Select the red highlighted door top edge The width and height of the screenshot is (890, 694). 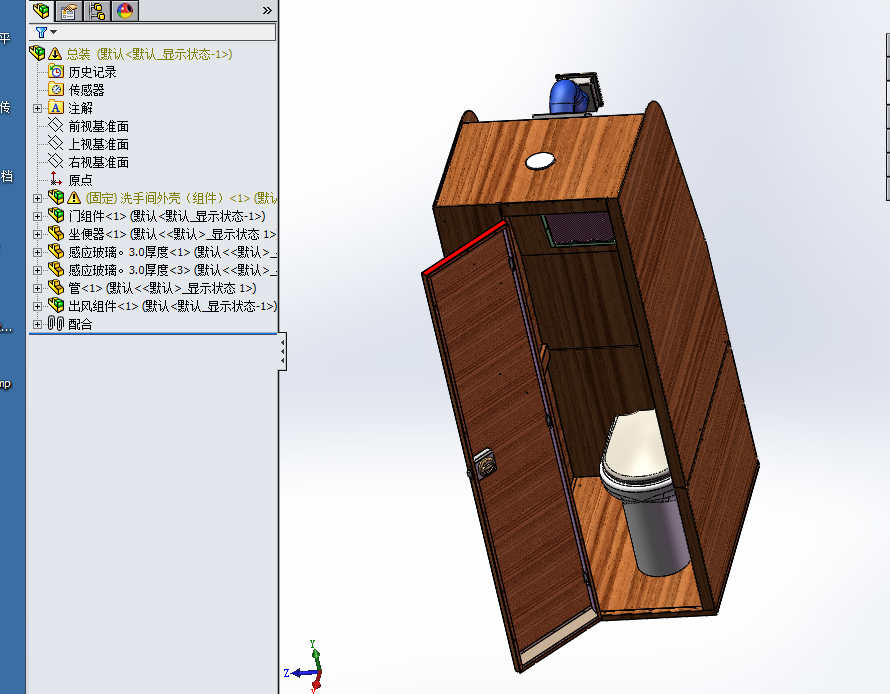point(464,249)
